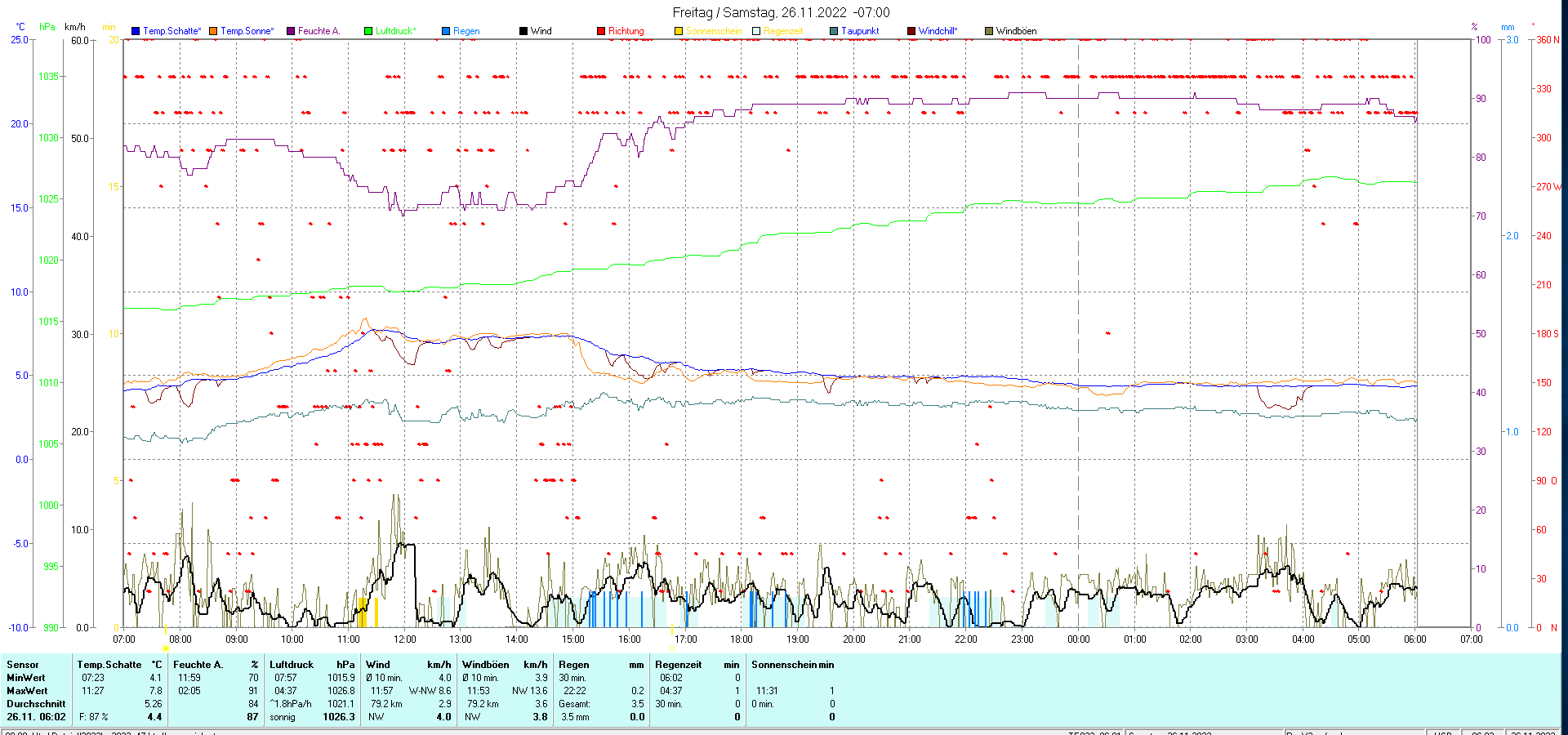The image size is (1568, 735).
Task: Click the MinWert row label
Action: click(x=26, y=678)
